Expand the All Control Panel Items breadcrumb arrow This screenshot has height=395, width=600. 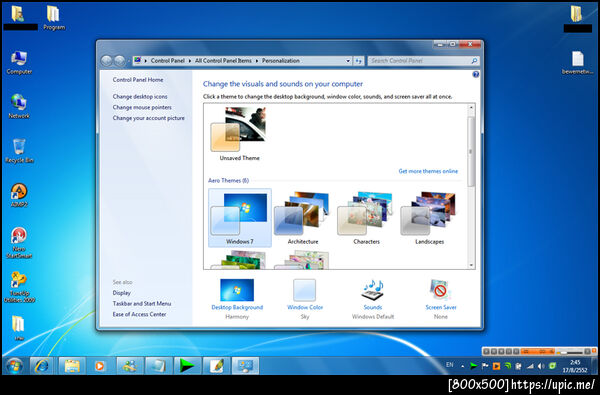pos(257,61)
